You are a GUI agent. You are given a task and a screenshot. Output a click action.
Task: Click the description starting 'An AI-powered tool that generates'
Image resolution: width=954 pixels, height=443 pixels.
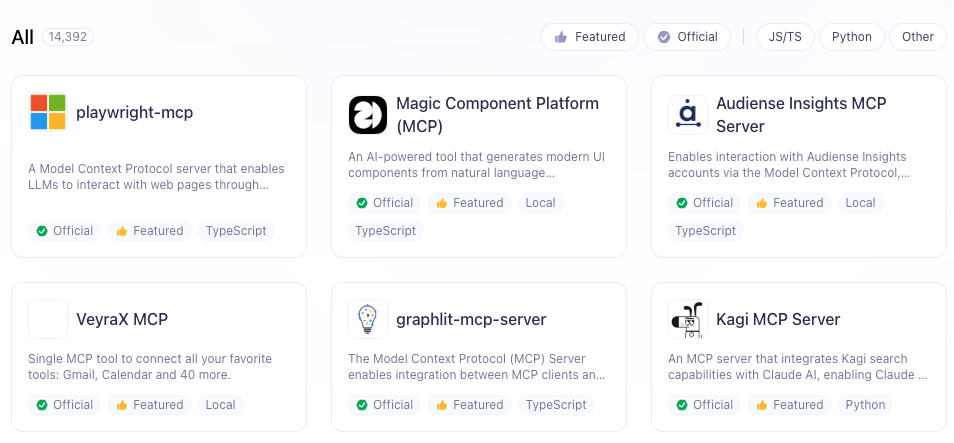476,165
